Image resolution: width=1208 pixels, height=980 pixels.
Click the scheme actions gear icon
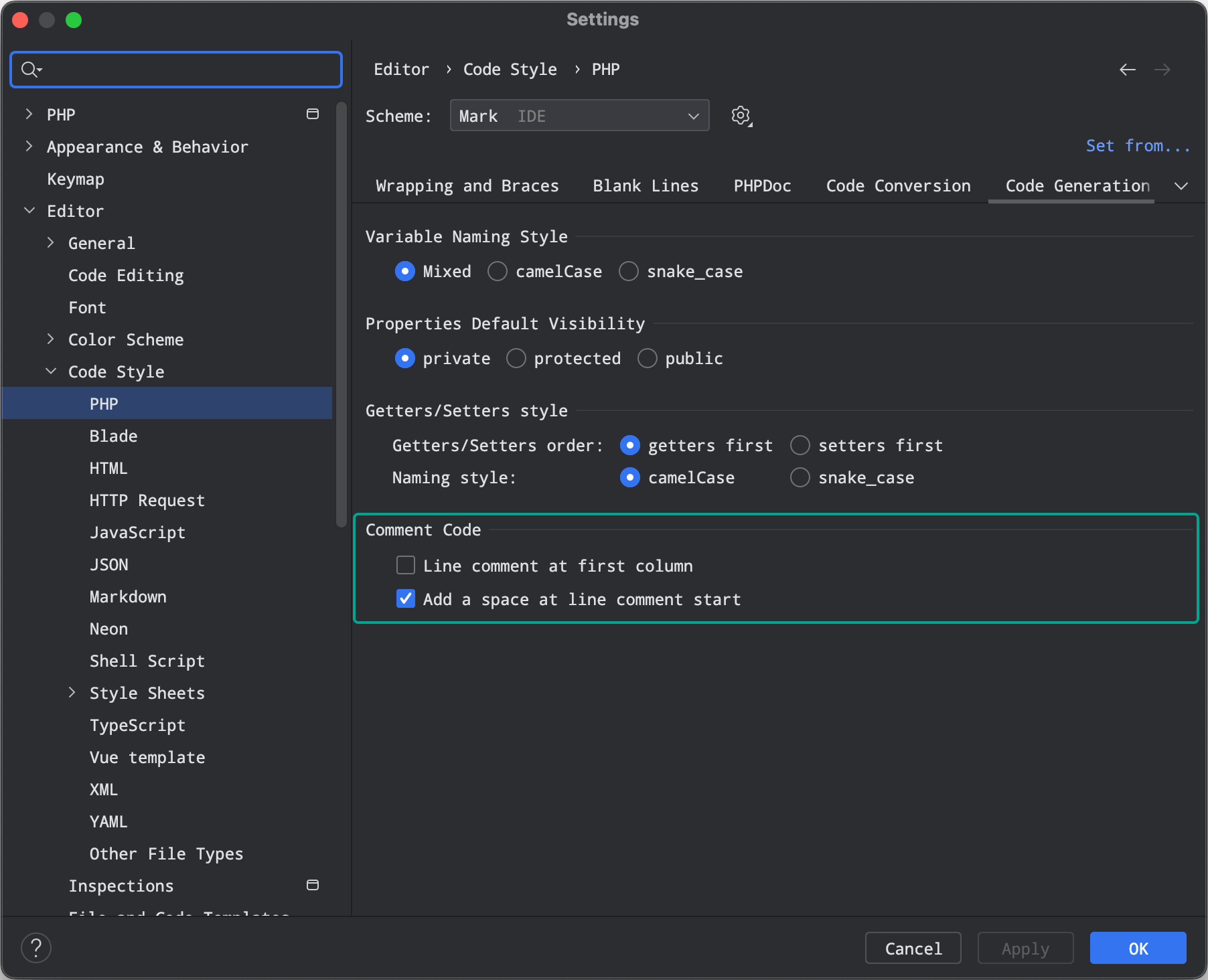pyautogui.click(x=741, y=116)
